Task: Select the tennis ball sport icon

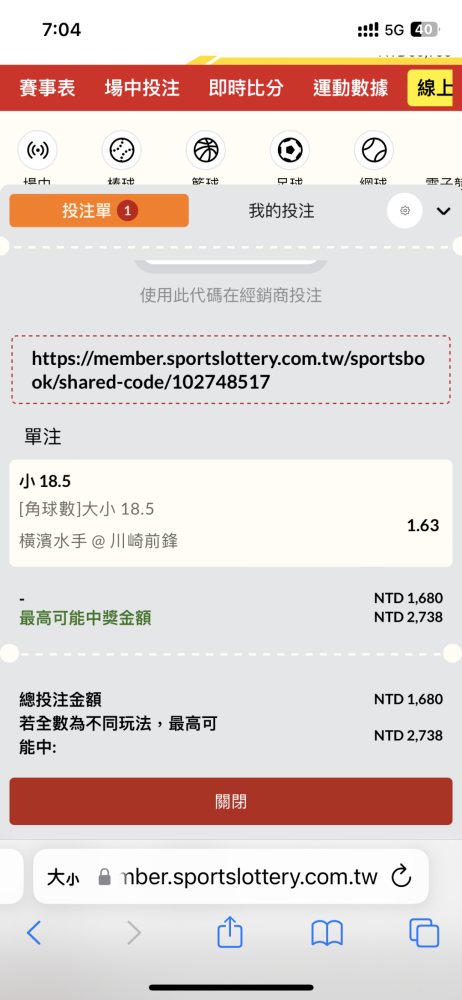Action: coord(373,150)
